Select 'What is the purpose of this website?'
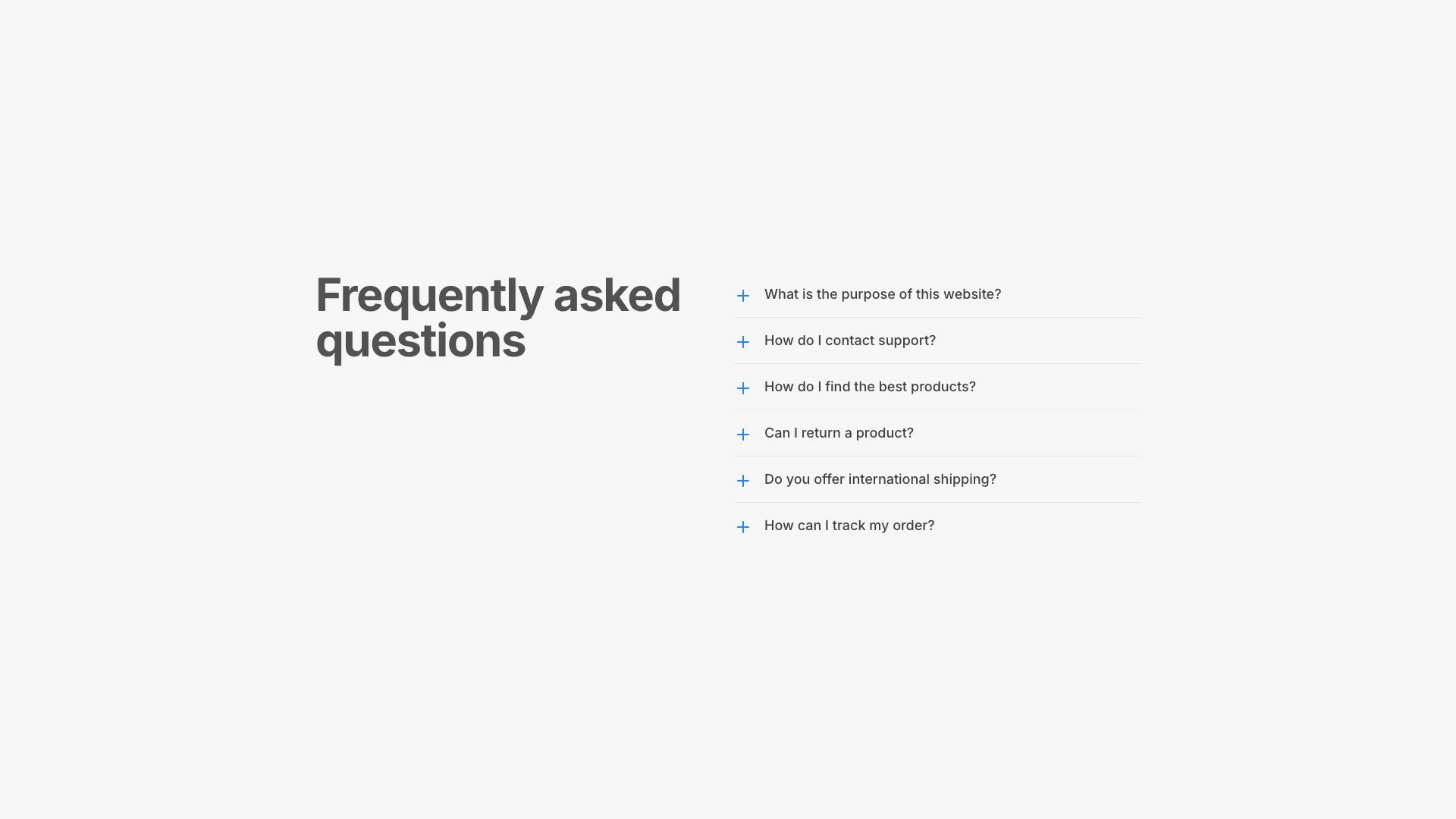This screenshot has height=819, width=1456. [x=883, y=294]
